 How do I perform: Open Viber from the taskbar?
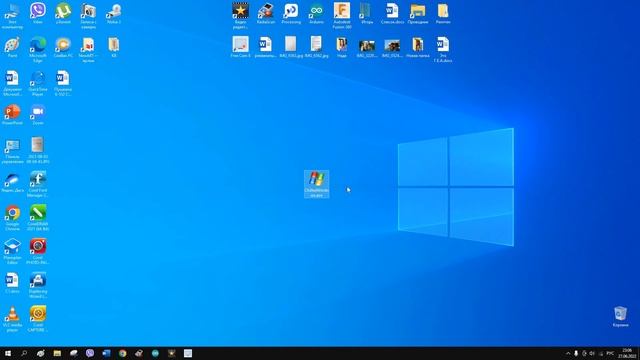90,353
